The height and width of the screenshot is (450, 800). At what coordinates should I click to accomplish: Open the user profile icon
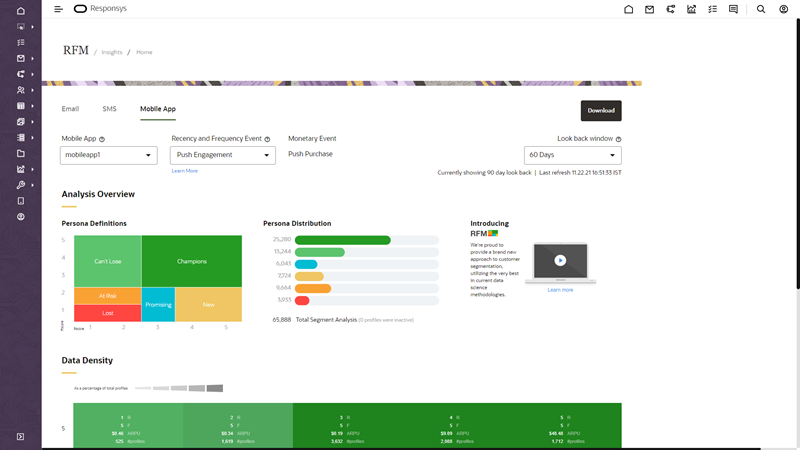tap(784, 9)
